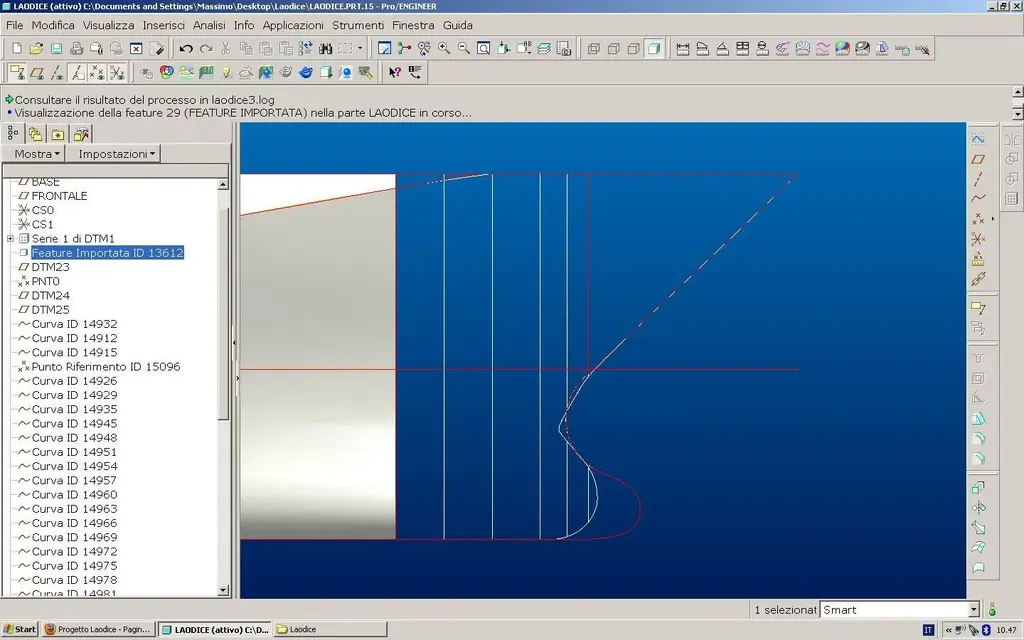Click the context help arrow icon
Screen dimensions: 1024x640
394,72
